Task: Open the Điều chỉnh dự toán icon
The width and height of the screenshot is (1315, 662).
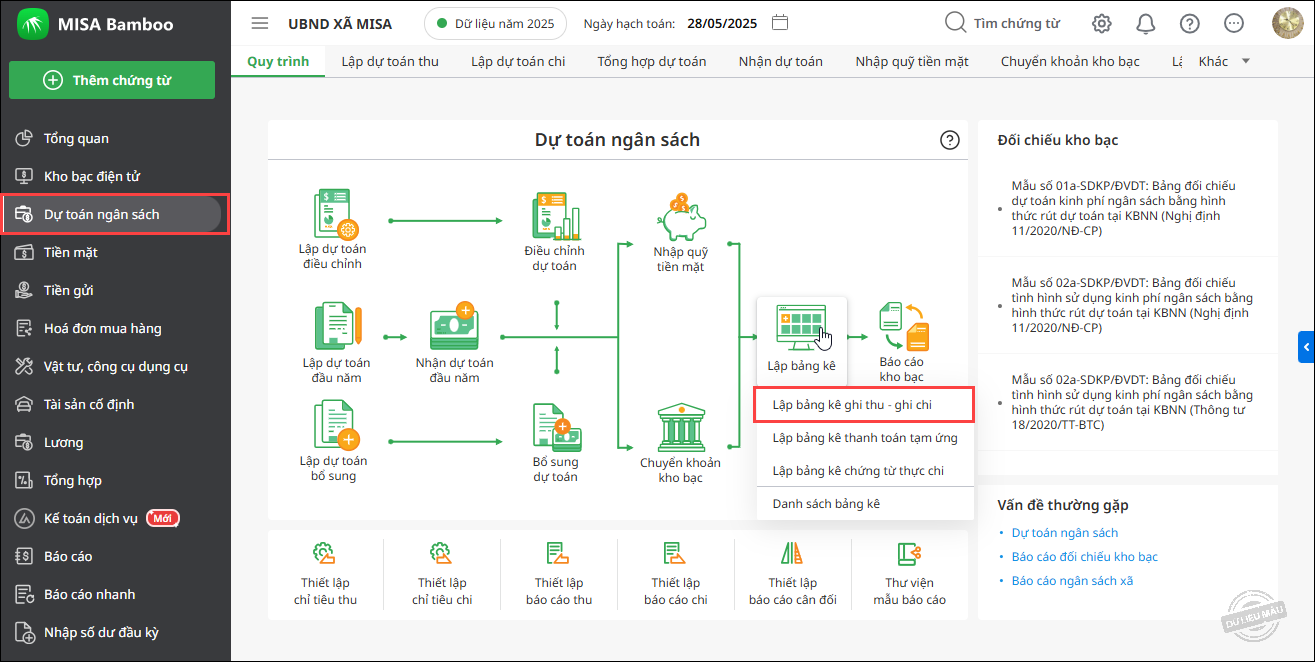Action: [x=556, y=216]
